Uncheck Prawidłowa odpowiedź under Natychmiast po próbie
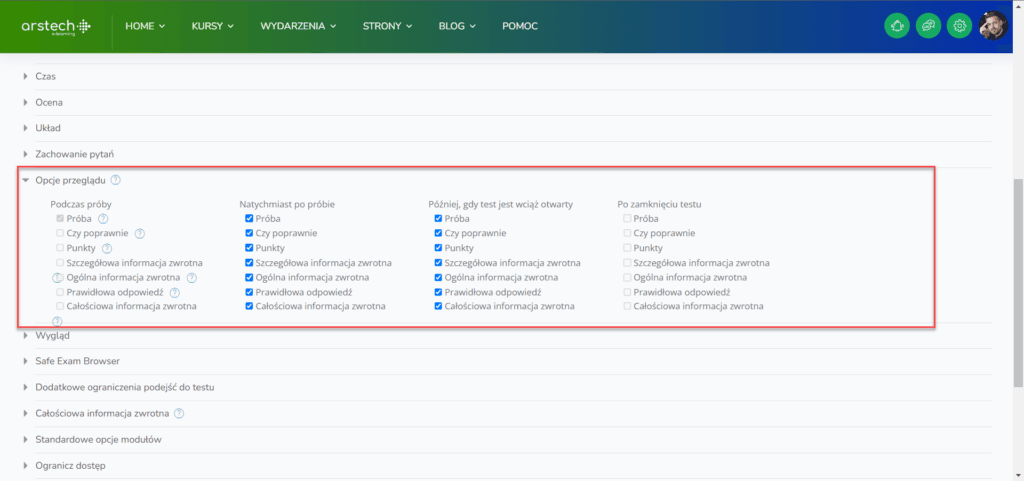The width and height of the screenshot is (1024, 481). [249, 292]
